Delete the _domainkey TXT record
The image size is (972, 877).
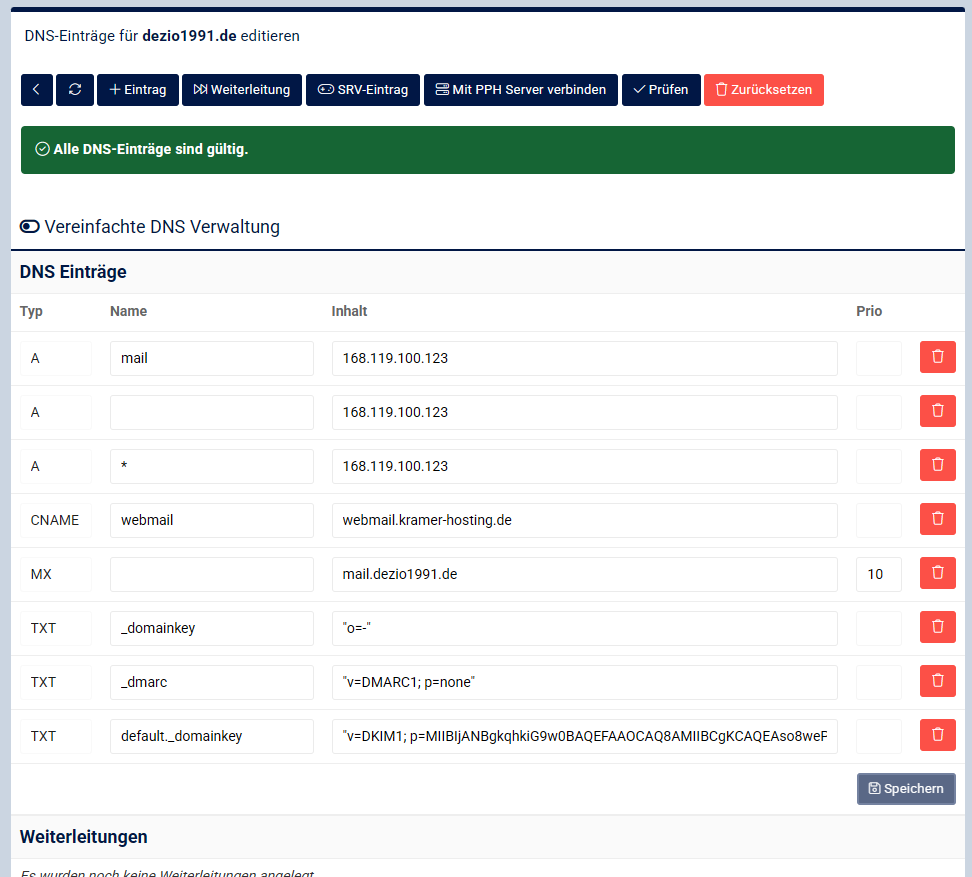937,627
